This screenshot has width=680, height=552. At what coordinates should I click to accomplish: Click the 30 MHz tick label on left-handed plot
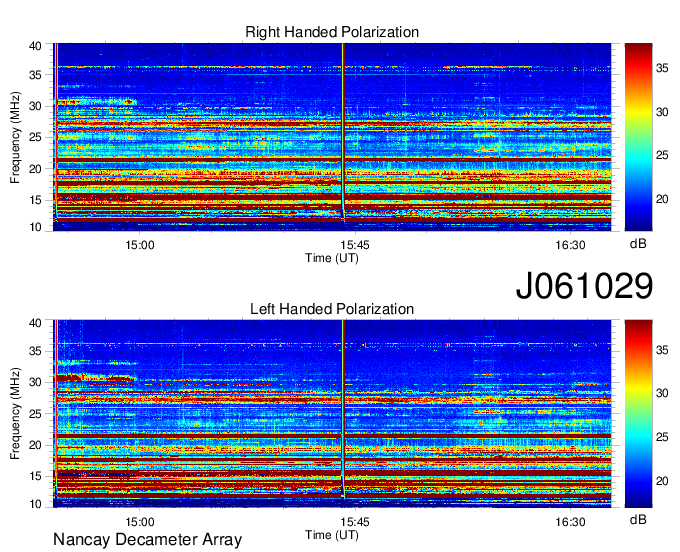pyautogui.click(x=35, y=382)
